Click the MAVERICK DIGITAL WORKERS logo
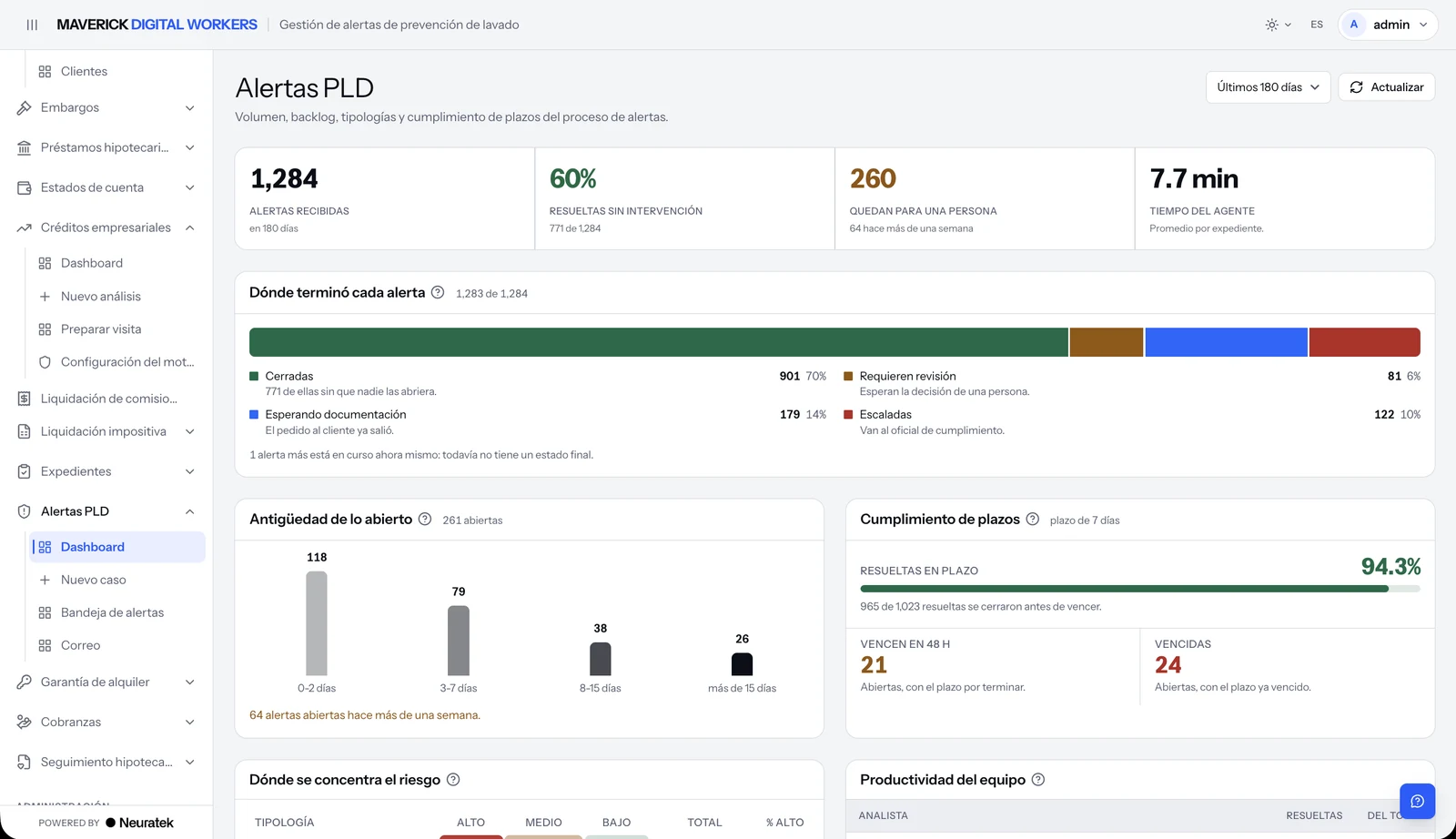The image size is (1456, 839). pyautogui.click(x=157, y=25)
